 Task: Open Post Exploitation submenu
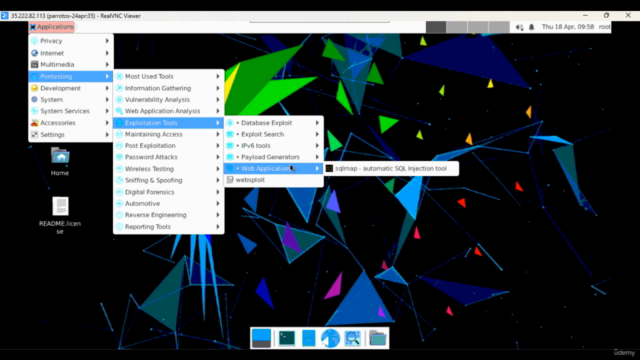pos(169,146)
